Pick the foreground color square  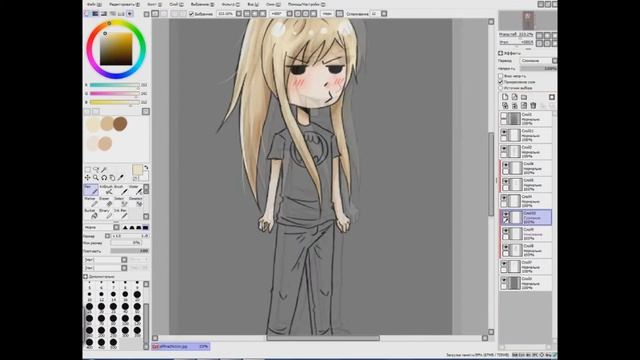point(137,169)
